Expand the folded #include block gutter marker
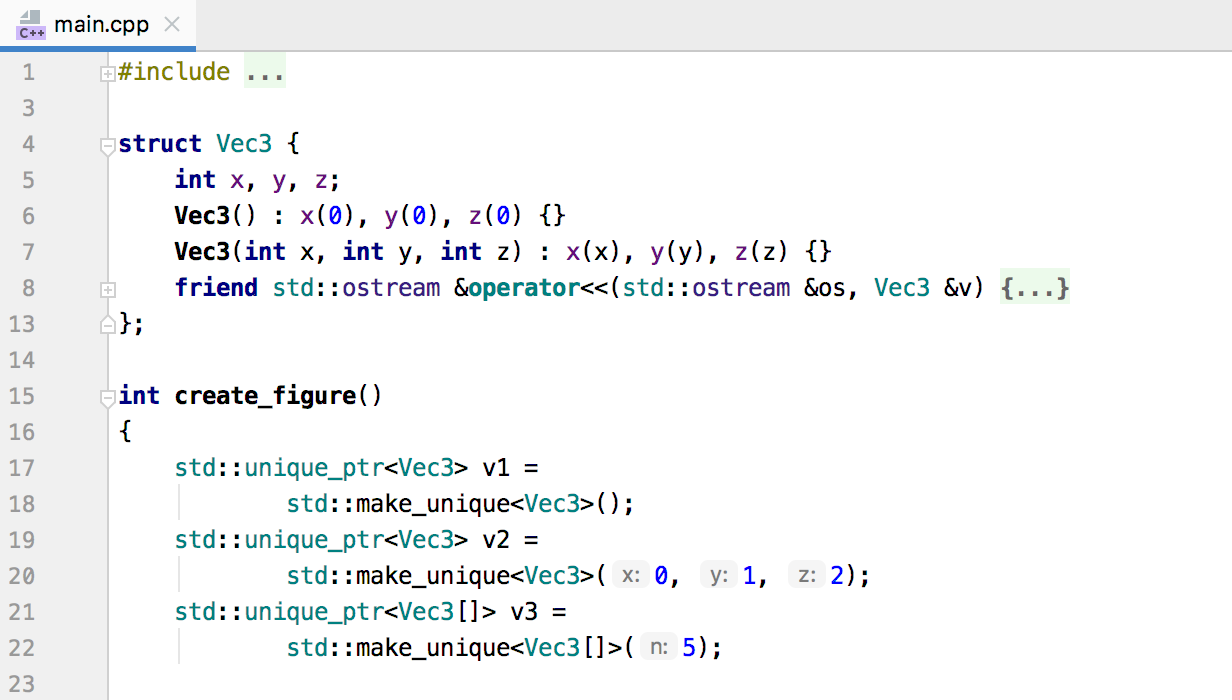The height and width of the screenshot is (700, 1232). (x=107, y=73)
